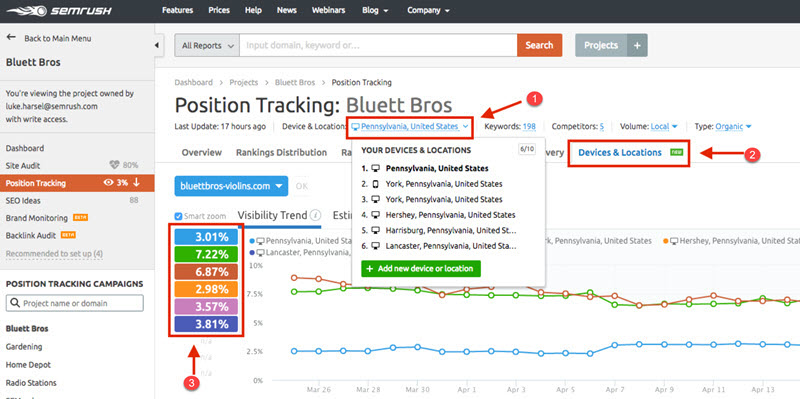Click the eye icon in Position Tracking
This screenshot has width=800, height=399.
click(x=108, y=183)
